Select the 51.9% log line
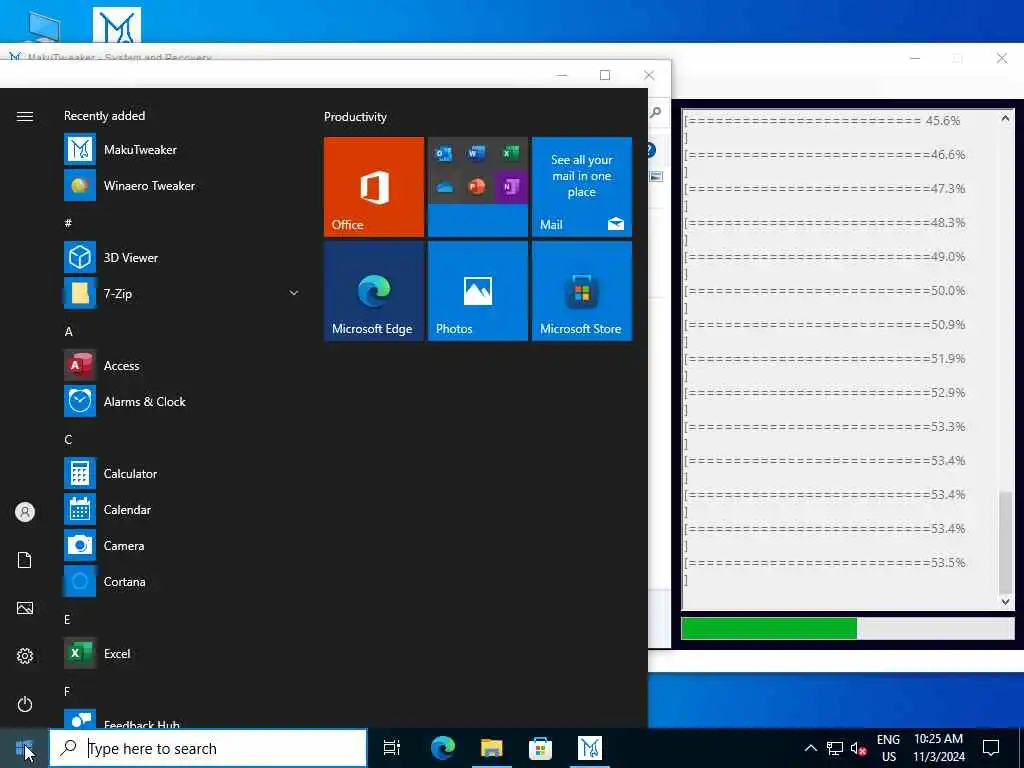The height and width of the screenshot is (768, 1024). point(825,359)
